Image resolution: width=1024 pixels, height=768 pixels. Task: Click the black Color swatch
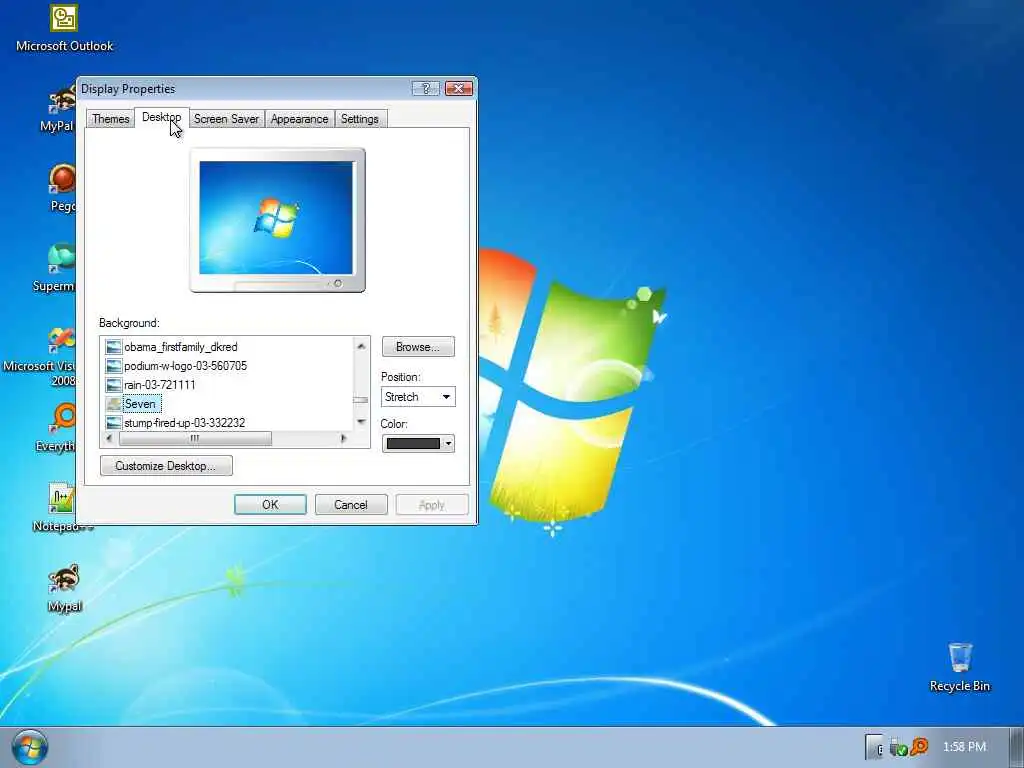(x=413, y=443)
